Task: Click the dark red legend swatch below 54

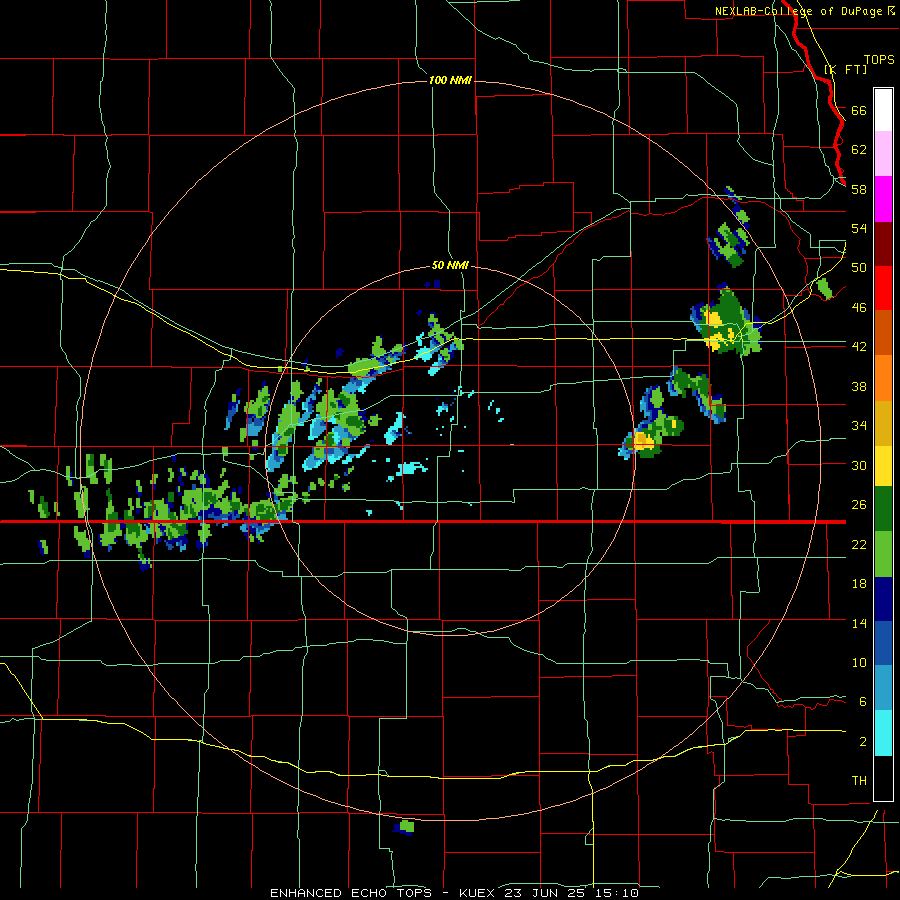Action: pyautogui.click(x=883, y=243)
